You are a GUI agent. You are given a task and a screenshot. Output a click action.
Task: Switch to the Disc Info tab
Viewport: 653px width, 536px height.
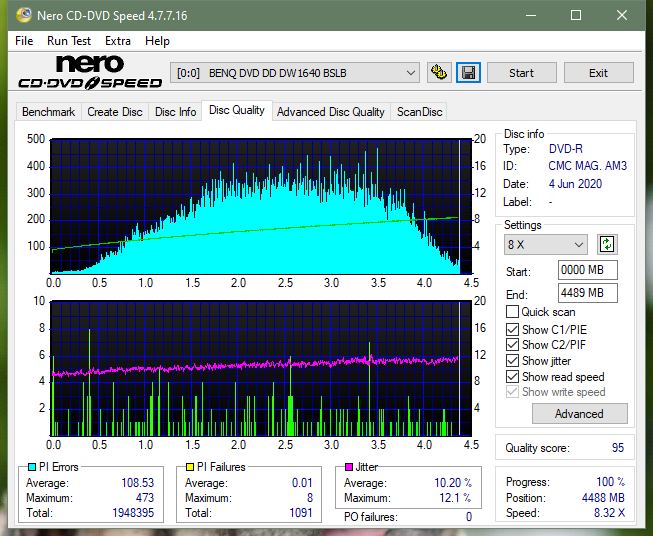[x=175, y=112]
